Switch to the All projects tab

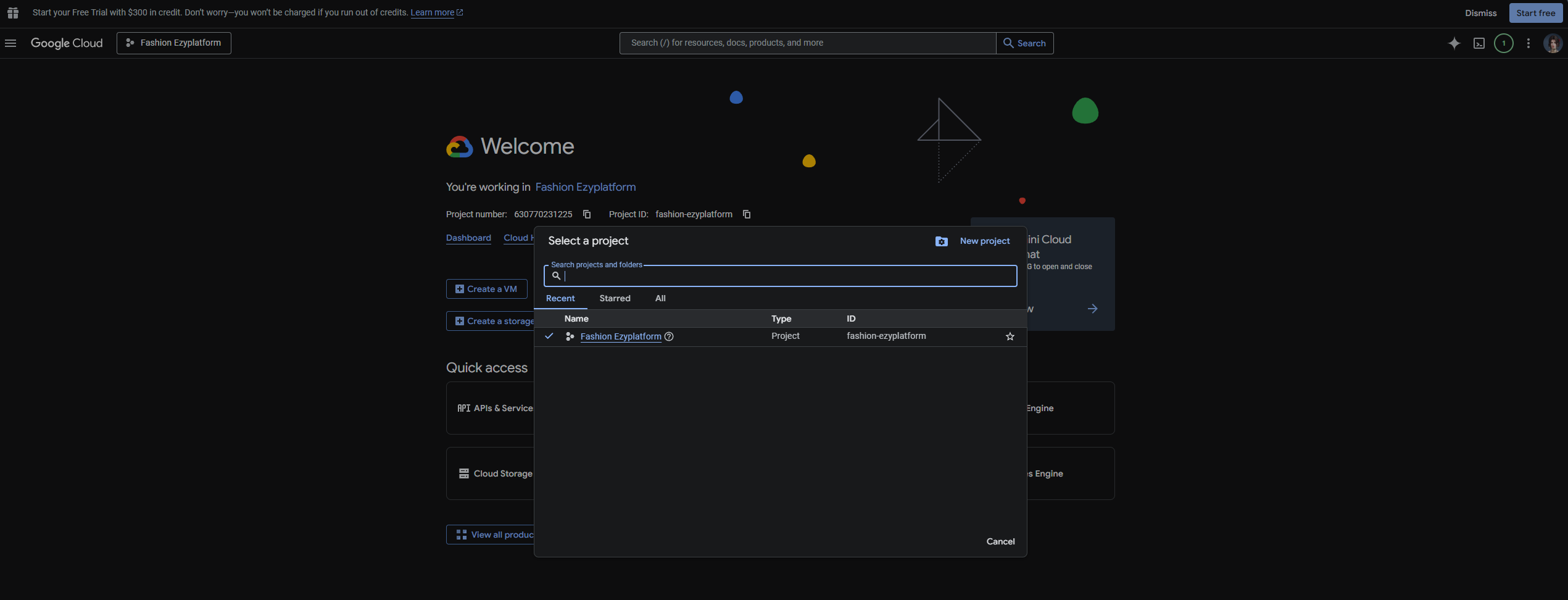point(660,298)
